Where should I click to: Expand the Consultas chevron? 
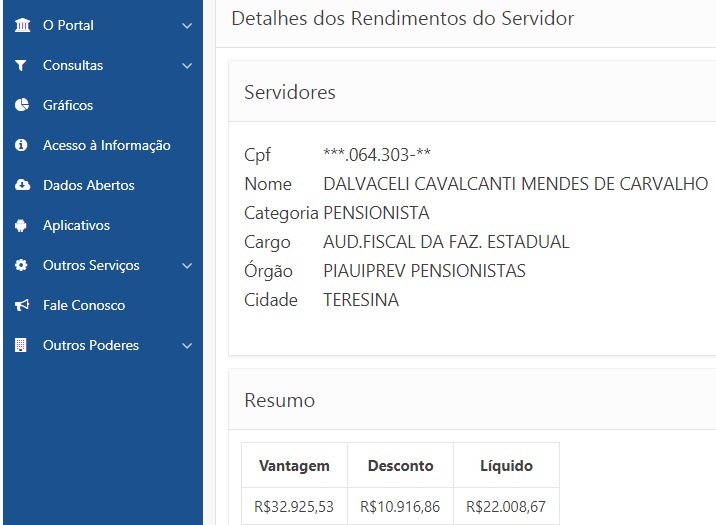187,66
